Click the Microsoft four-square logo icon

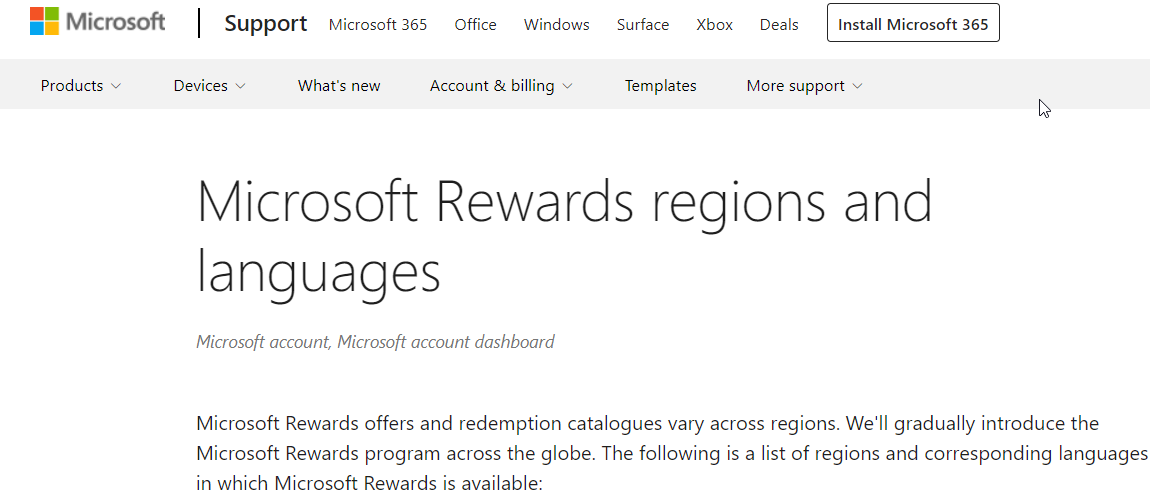(44, 21)
